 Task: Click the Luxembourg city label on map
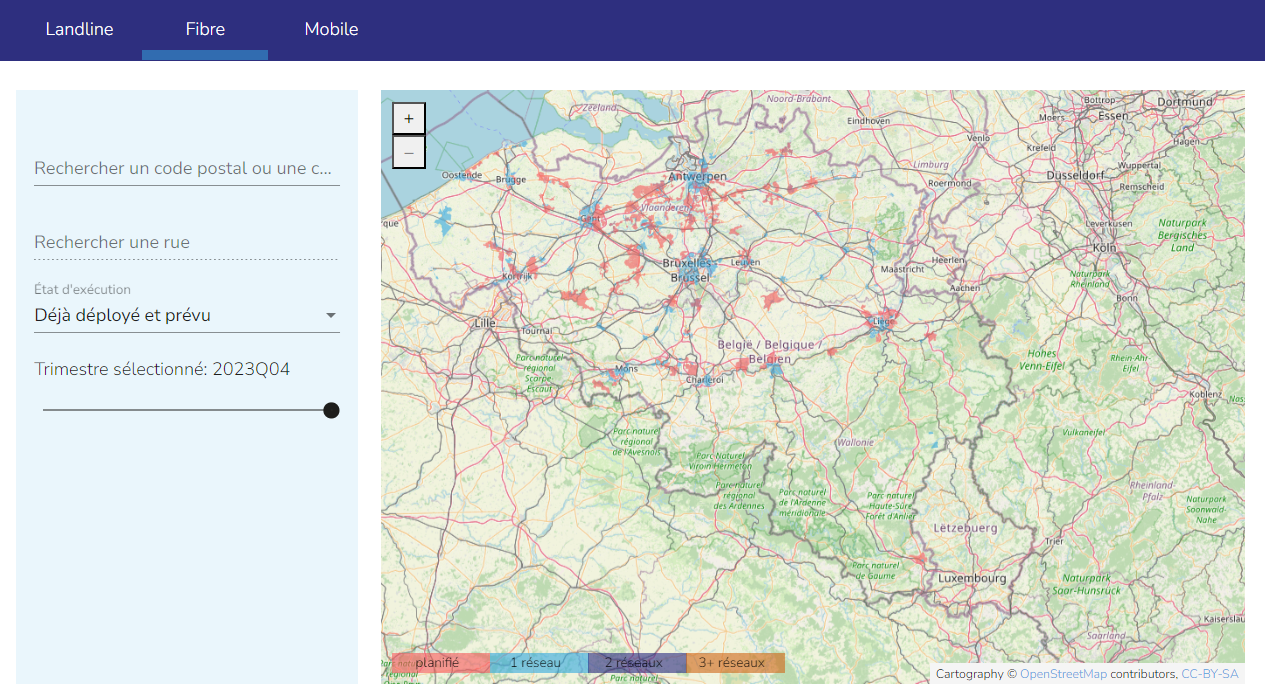[x=971, y=578]
